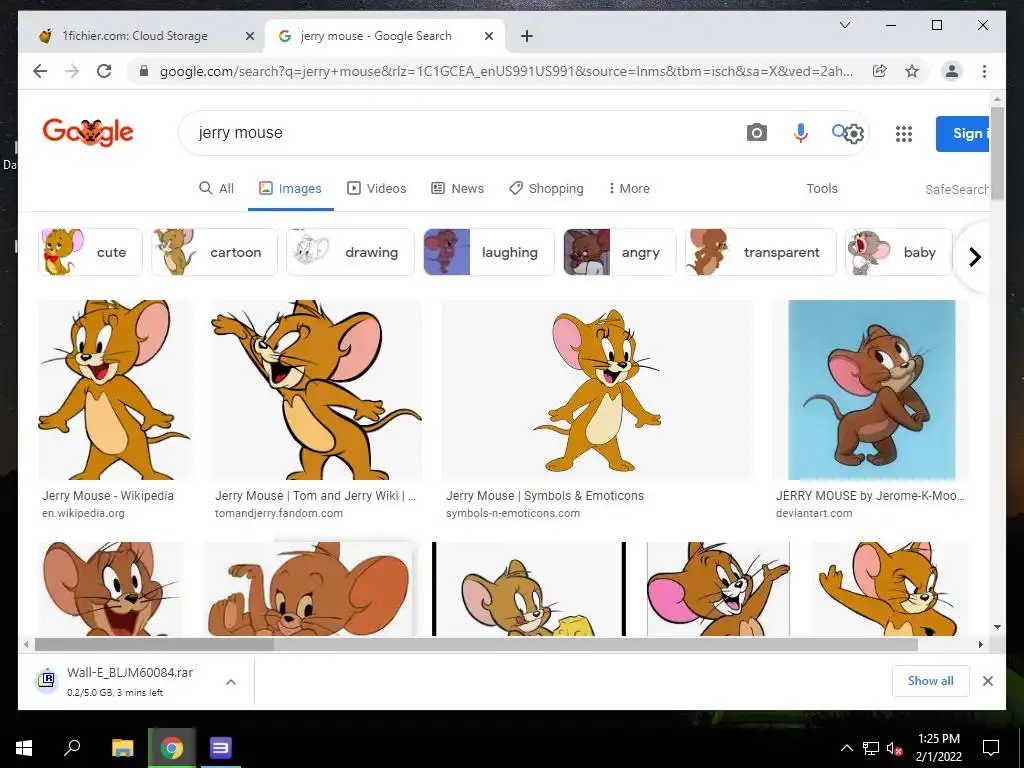Open the Jerry eating cheese thumbnail
The image size is (1024, 768).
click(529, 589)
